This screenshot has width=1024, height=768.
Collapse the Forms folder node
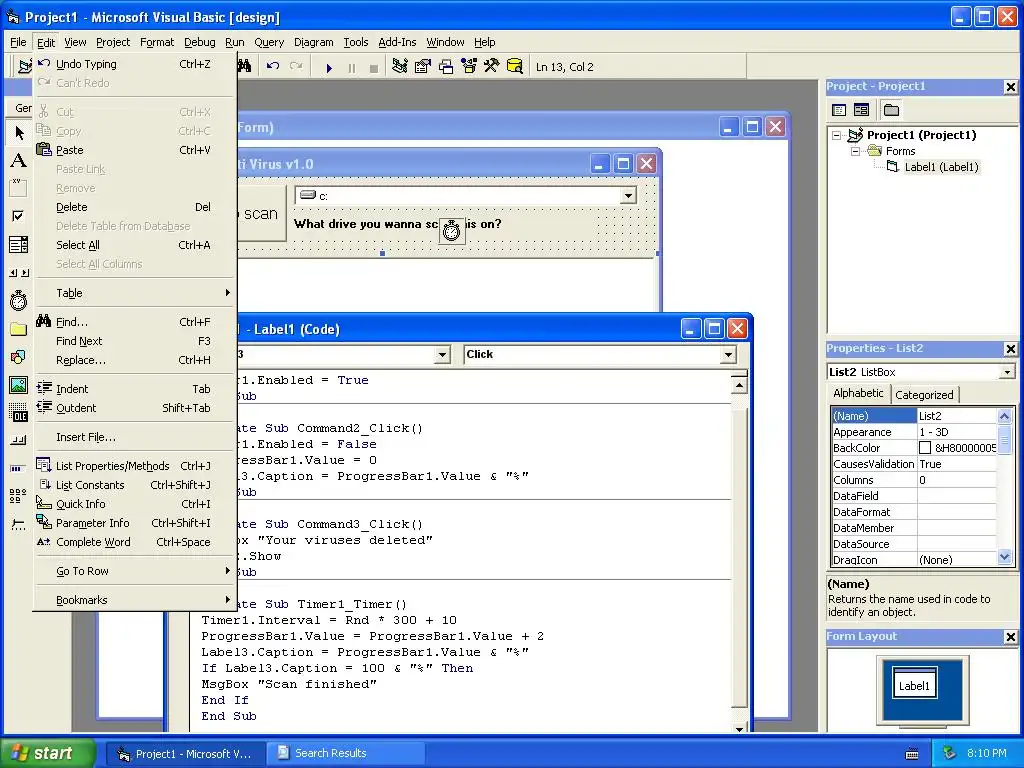coord(855,151)
